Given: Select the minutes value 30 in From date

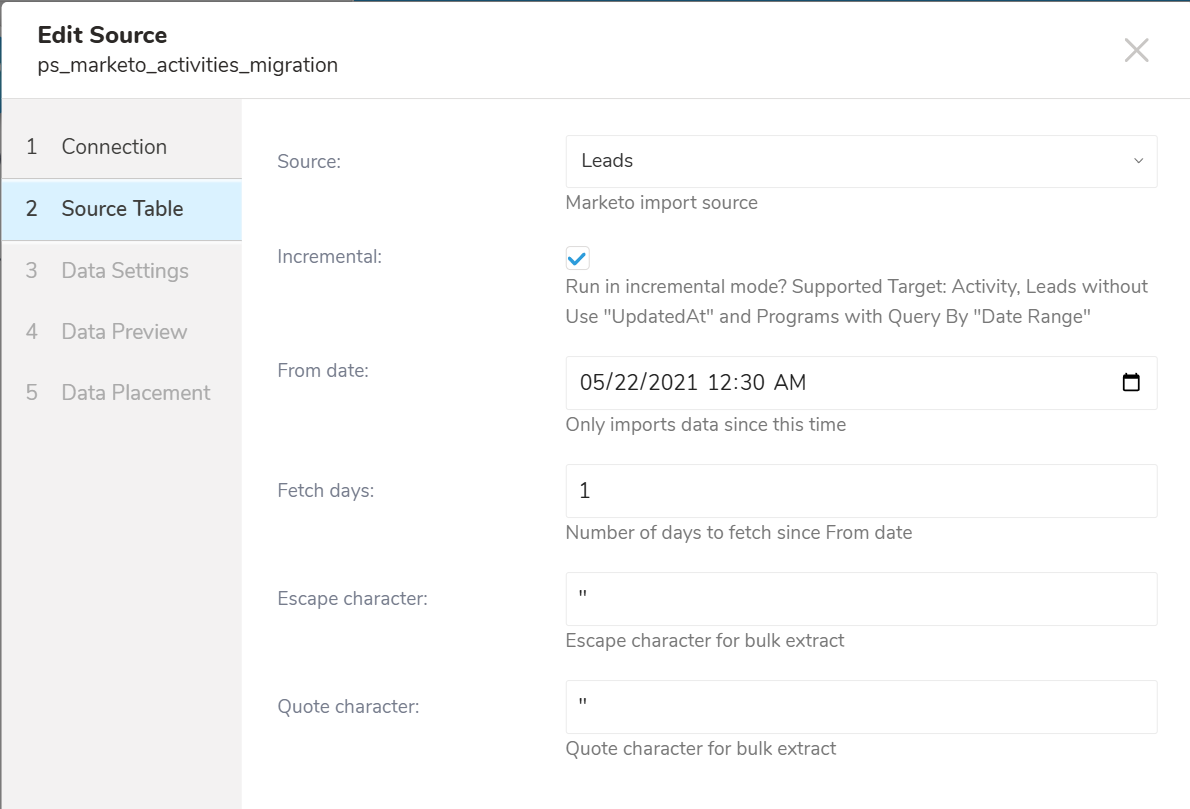Looking at the screenshot, I should [754, 383].
